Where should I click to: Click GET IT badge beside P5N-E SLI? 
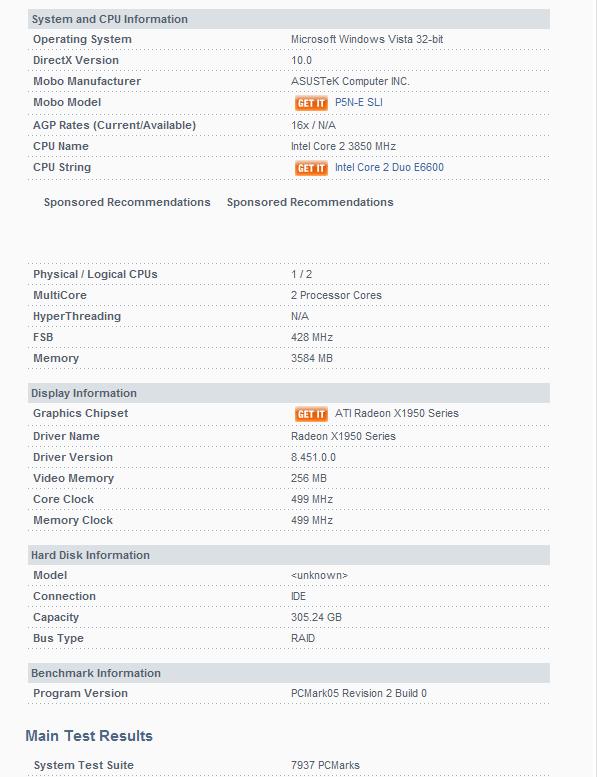click(311, 103)
